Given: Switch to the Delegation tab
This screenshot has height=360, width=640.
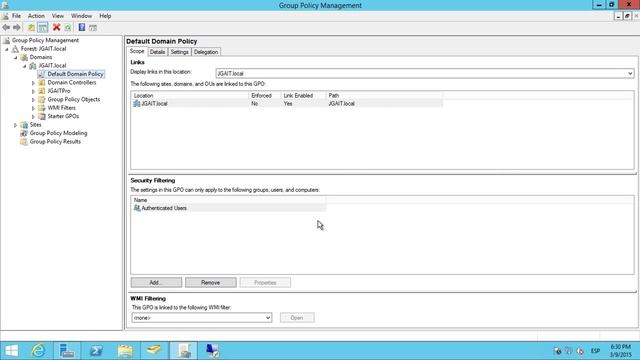Looking at the screenshot, I should pos(206,52).
